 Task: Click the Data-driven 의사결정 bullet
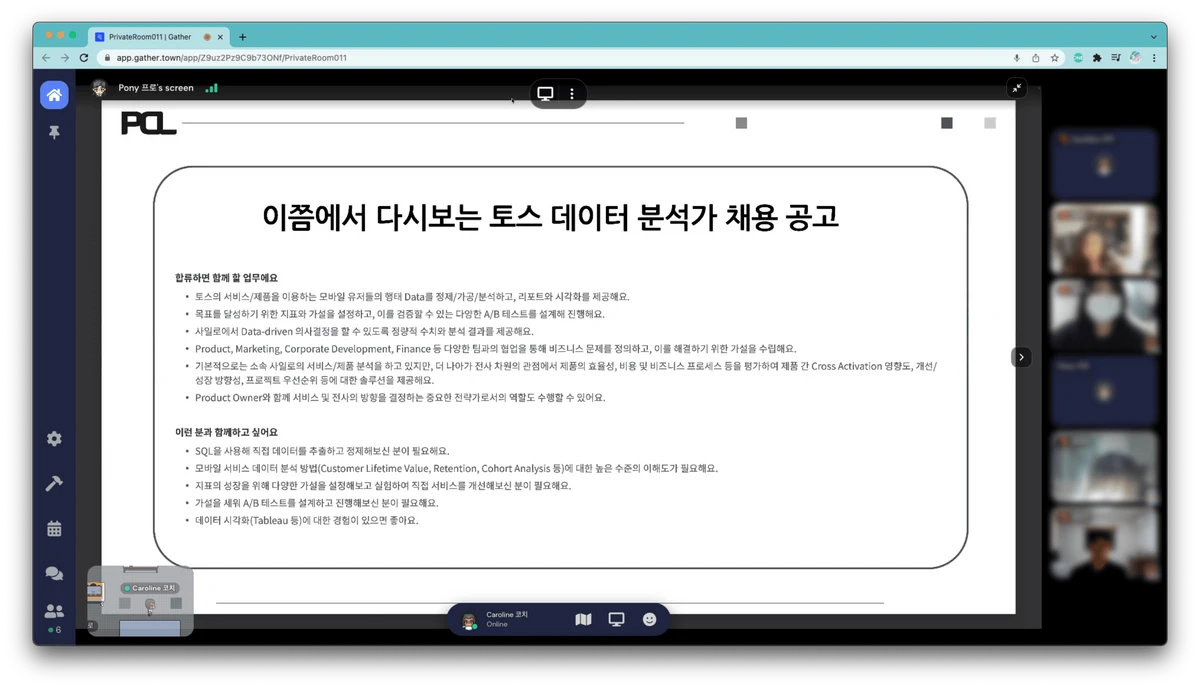pos(364,331)
